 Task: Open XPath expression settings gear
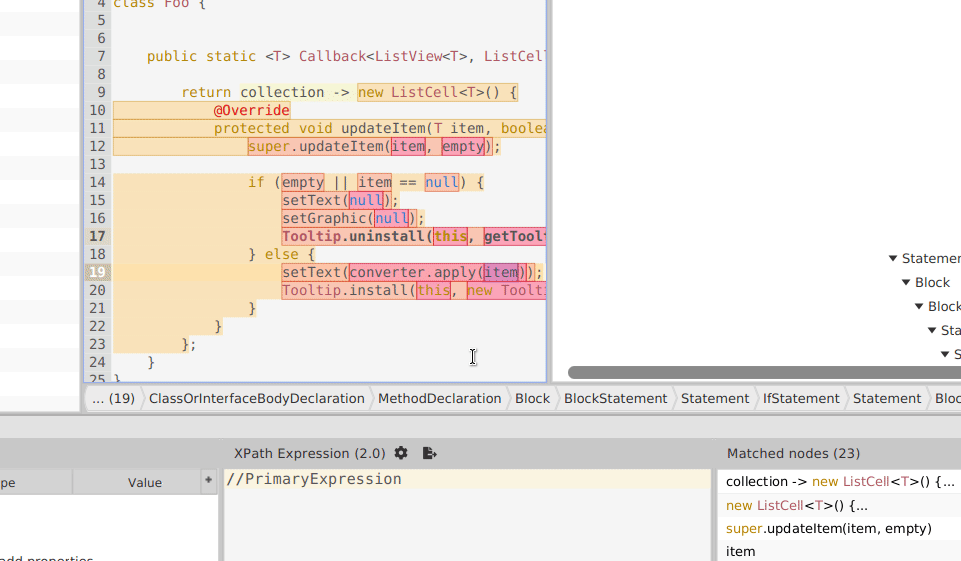point(401,453)
